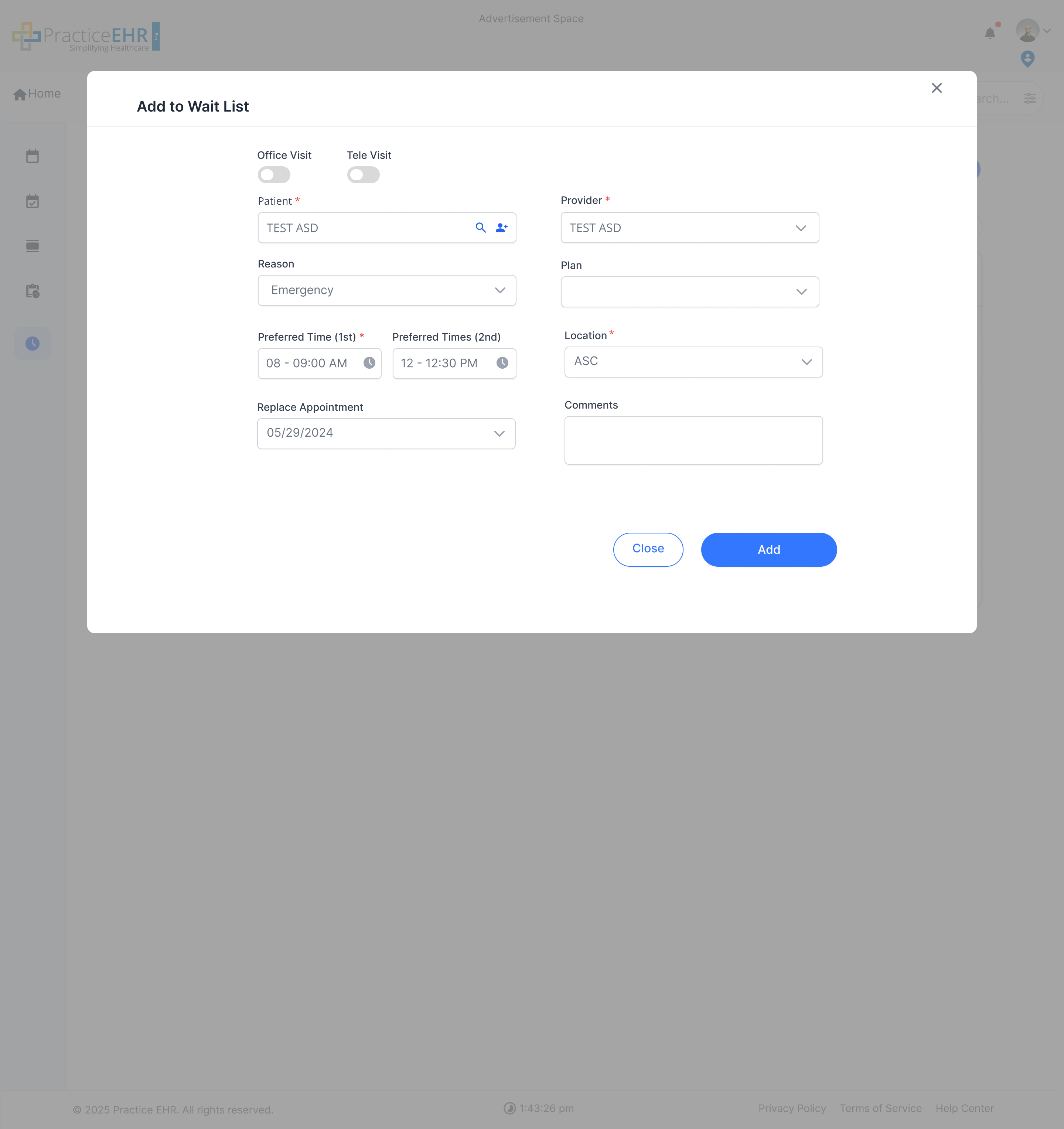This screenshot has width=1064, height=1129.
Task: Enable the Office Visit toggle
Action: click(274, 174)
